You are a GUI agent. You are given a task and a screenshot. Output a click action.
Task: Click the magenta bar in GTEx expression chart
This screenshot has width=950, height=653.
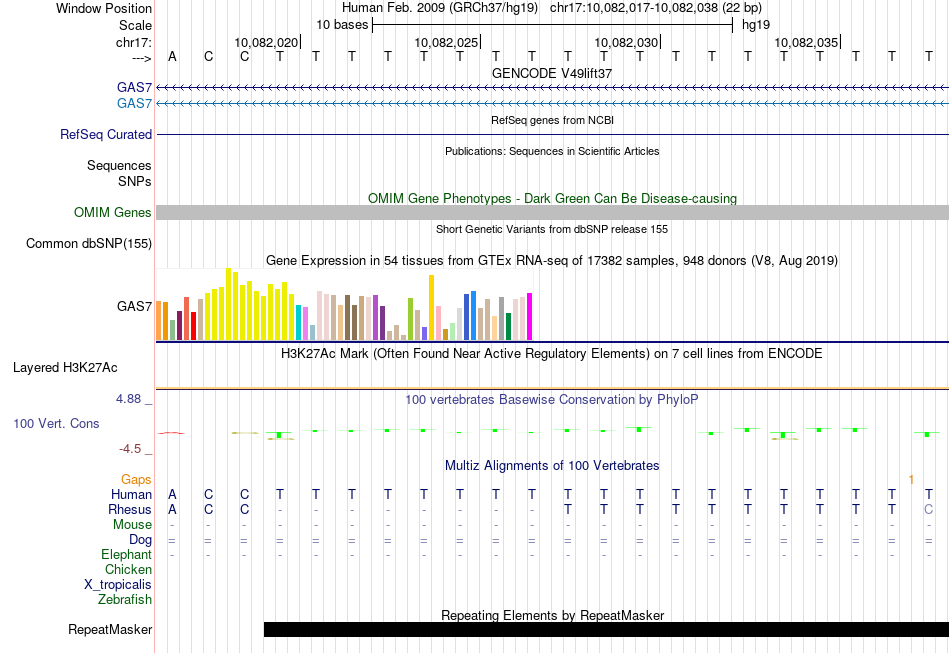[x=529, y=316]
